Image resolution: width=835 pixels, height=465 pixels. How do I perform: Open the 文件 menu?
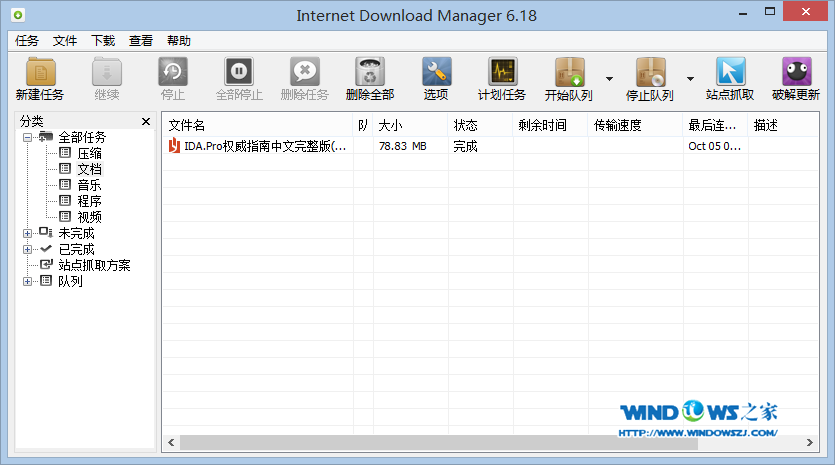pos(65,41)
